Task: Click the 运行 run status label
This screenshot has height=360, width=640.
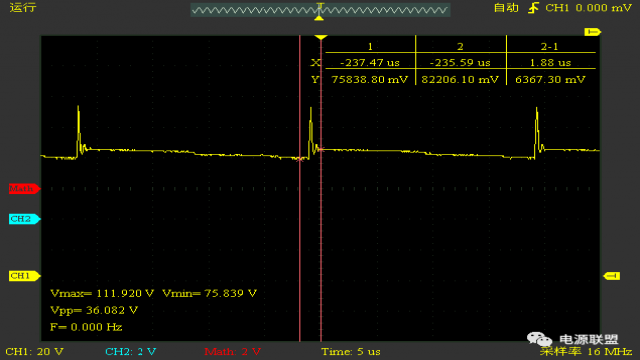Action: pos(23,8)
